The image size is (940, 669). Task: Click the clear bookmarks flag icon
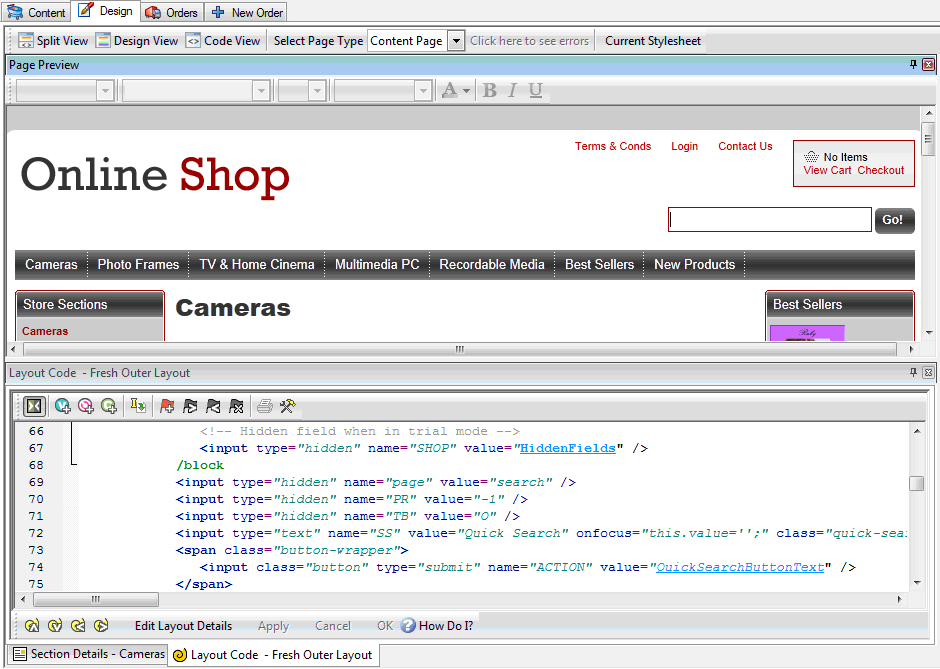point(236,406)
